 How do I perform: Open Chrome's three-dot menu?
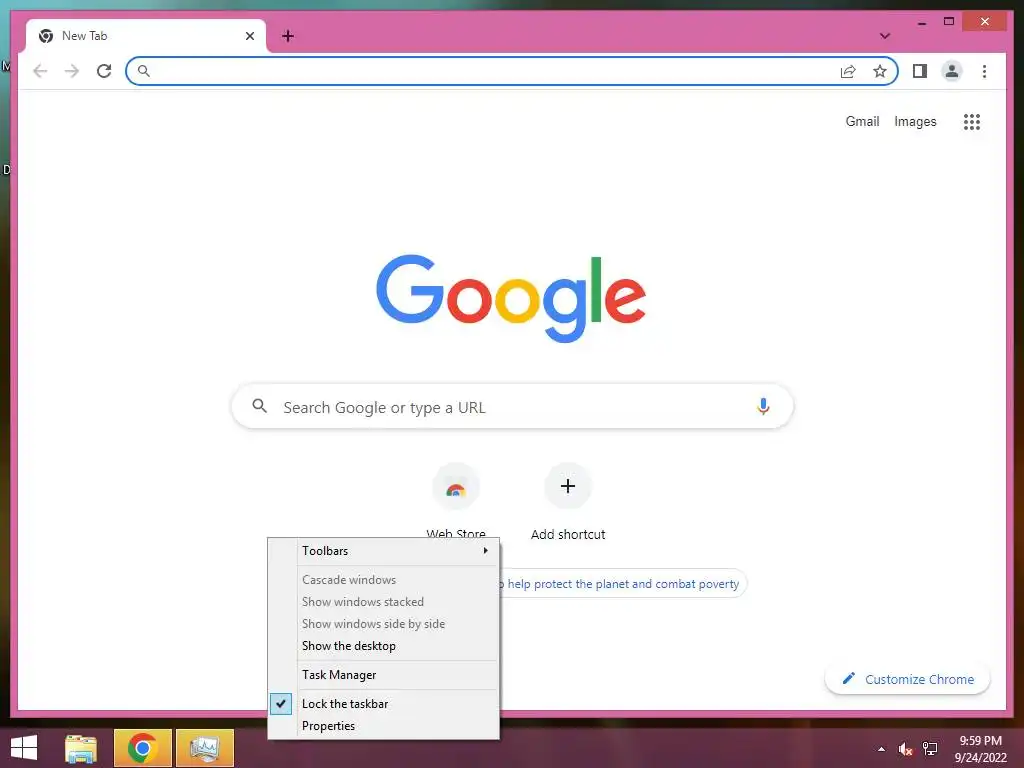[x=984, y=71]
